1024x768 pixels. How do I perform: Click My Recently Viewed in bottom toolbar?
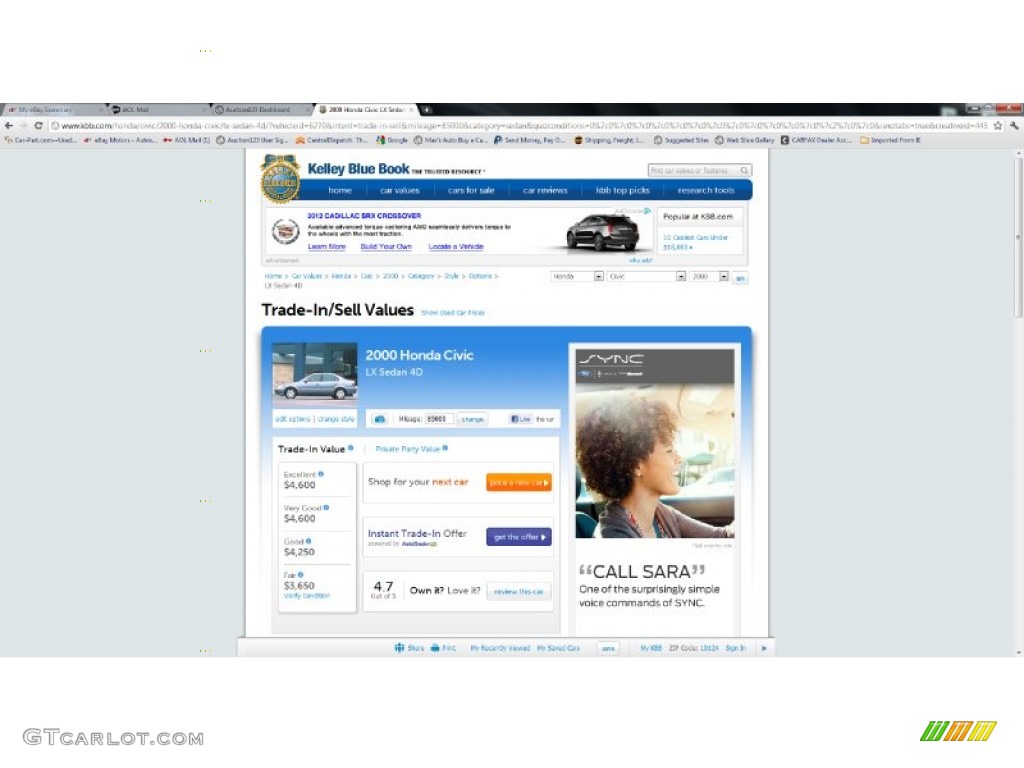click(x=500, y=648)
